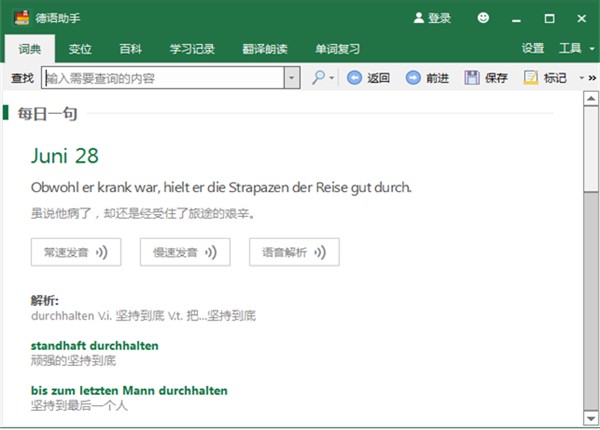Click the smiley face feedback icon
The height and width of the screenshot is (430, 600).
(x=484, y=18)
